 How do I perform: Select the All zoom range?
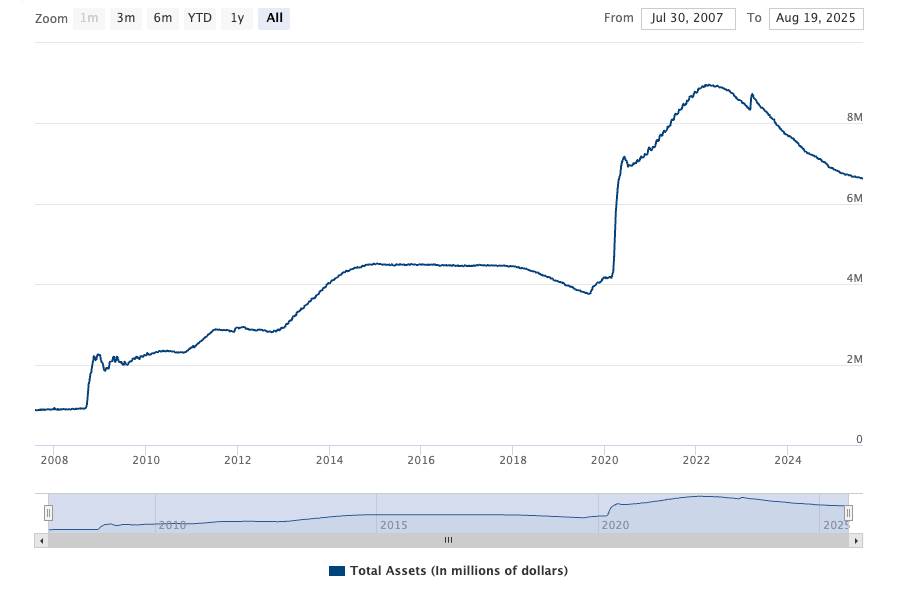274,18
